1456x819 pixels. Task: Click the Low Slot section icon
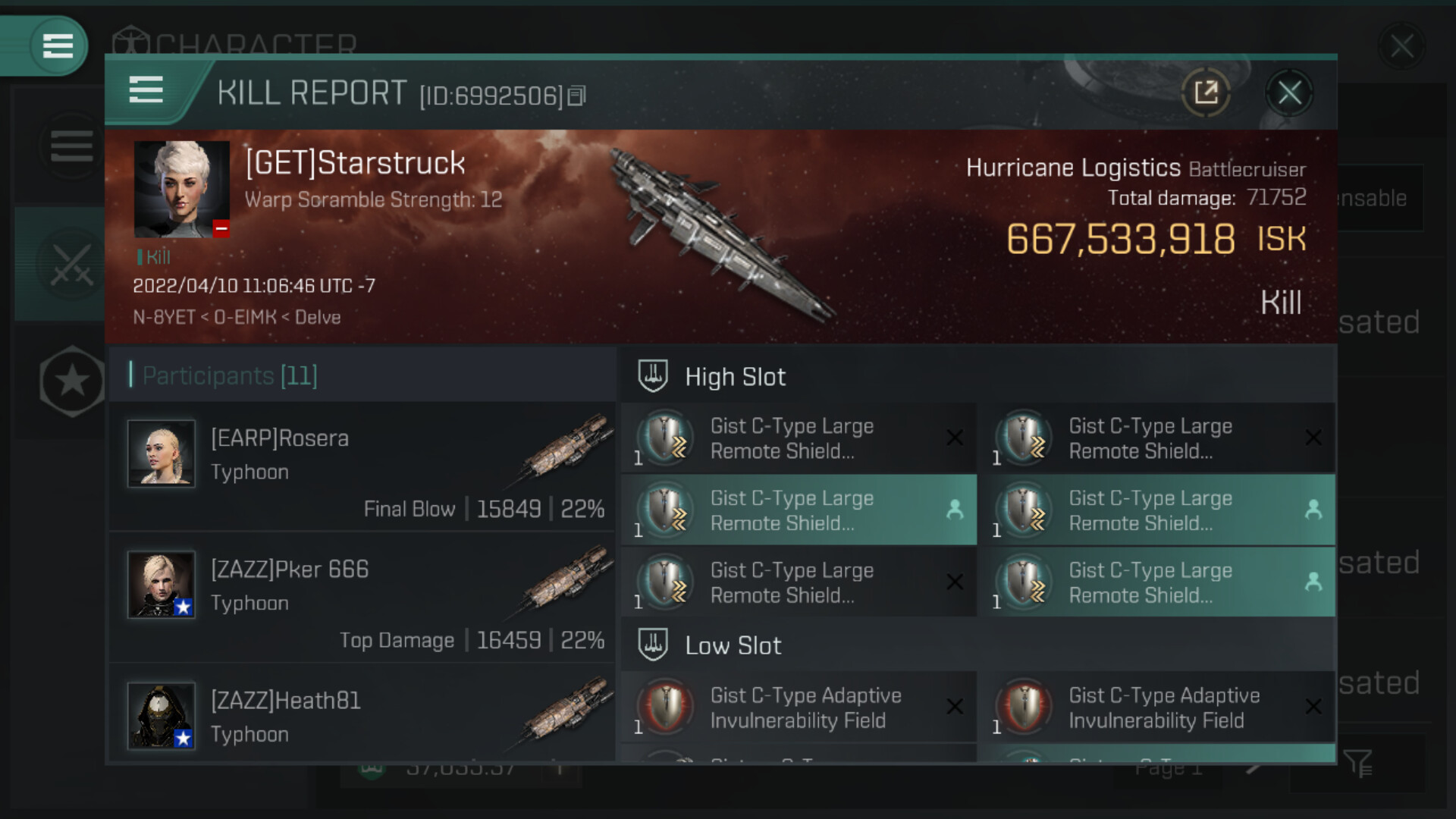[653, 645]
